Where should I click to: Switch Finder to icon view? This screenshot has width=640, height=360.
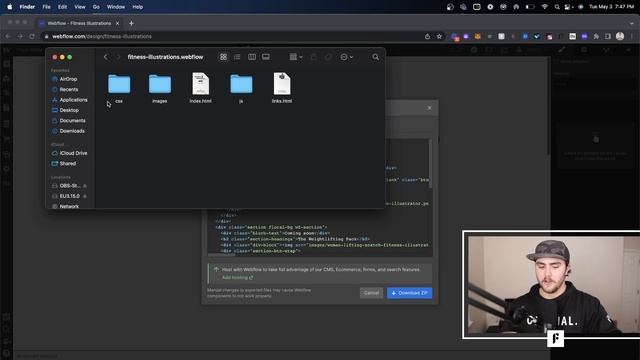pyautogui.click(x=223, y=57)
